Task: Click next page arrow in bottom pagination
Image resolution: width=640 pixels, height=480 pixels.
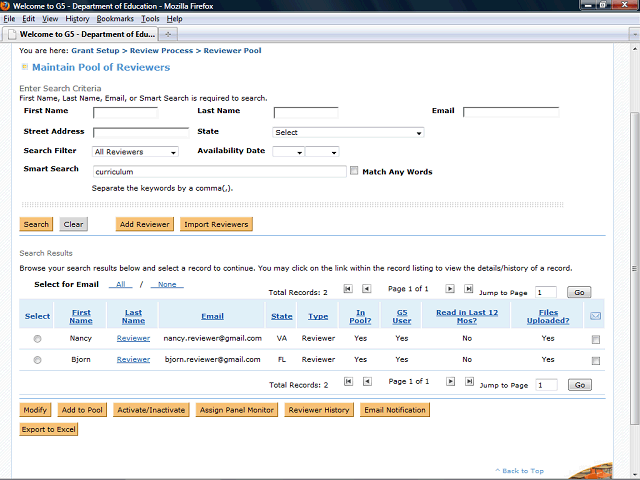Action: (x=450, y=381)
